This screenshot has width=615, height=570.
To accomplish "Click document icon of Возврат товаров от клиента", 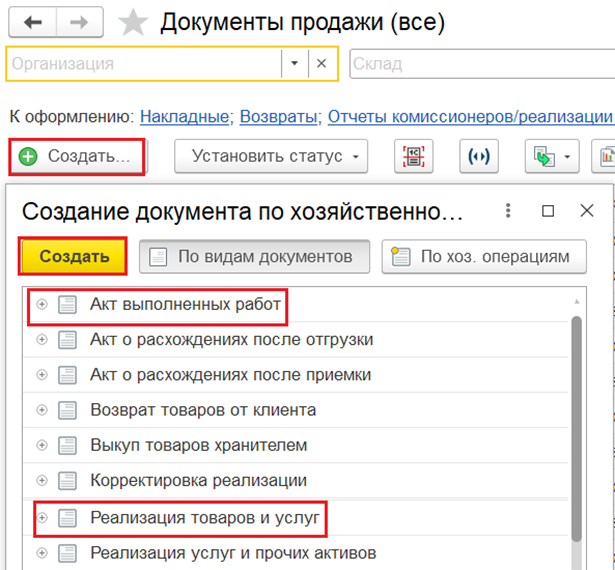I will coord(67,410).
